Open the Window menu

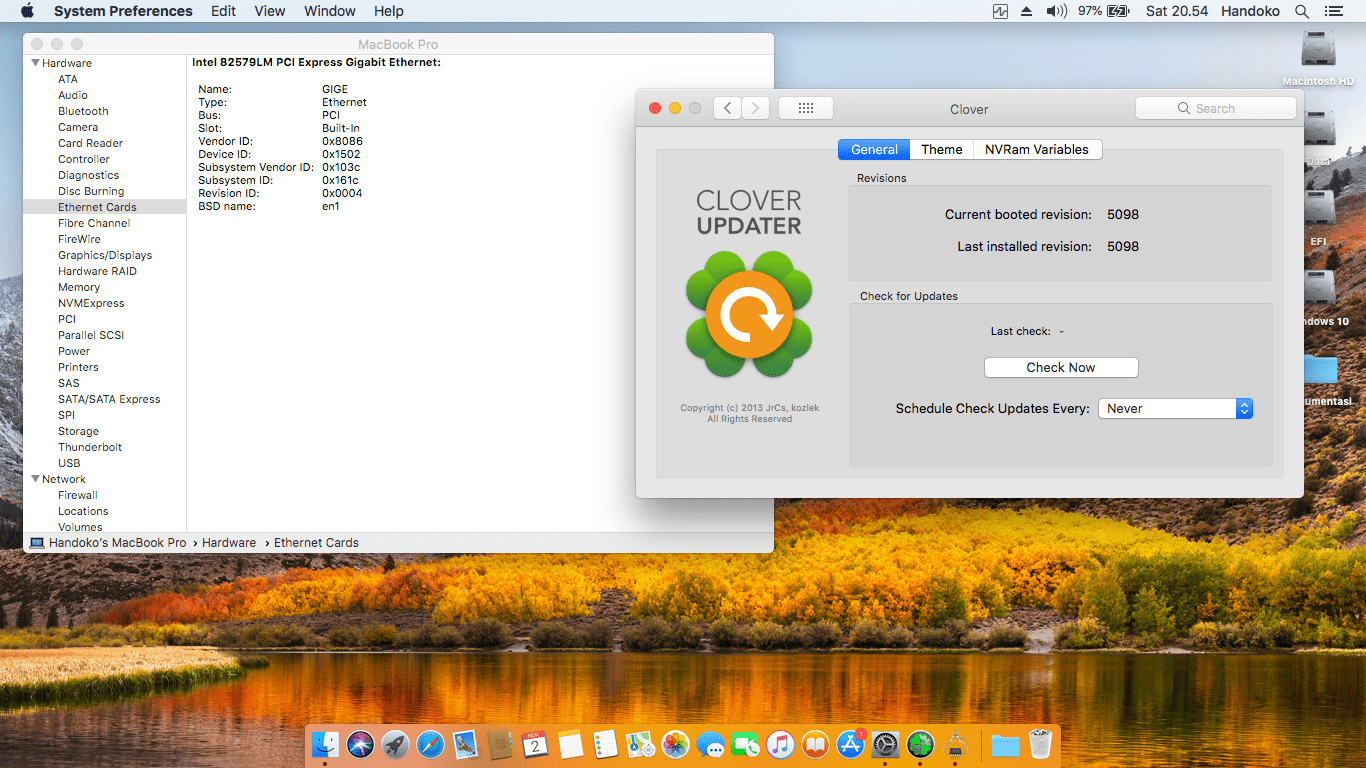pos(330,11)
